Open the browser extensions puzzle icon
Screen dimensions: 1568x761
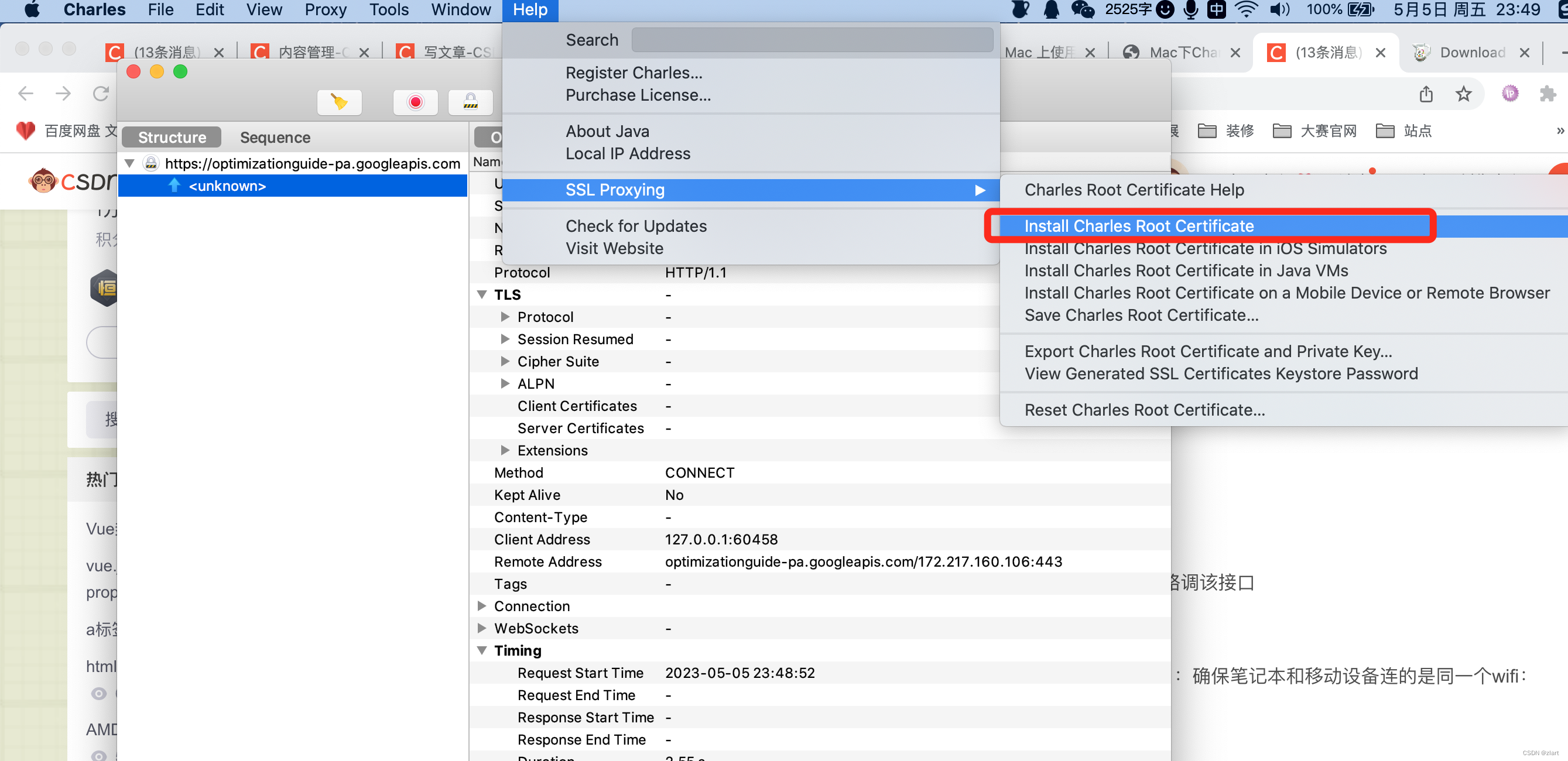point(1547,94)
